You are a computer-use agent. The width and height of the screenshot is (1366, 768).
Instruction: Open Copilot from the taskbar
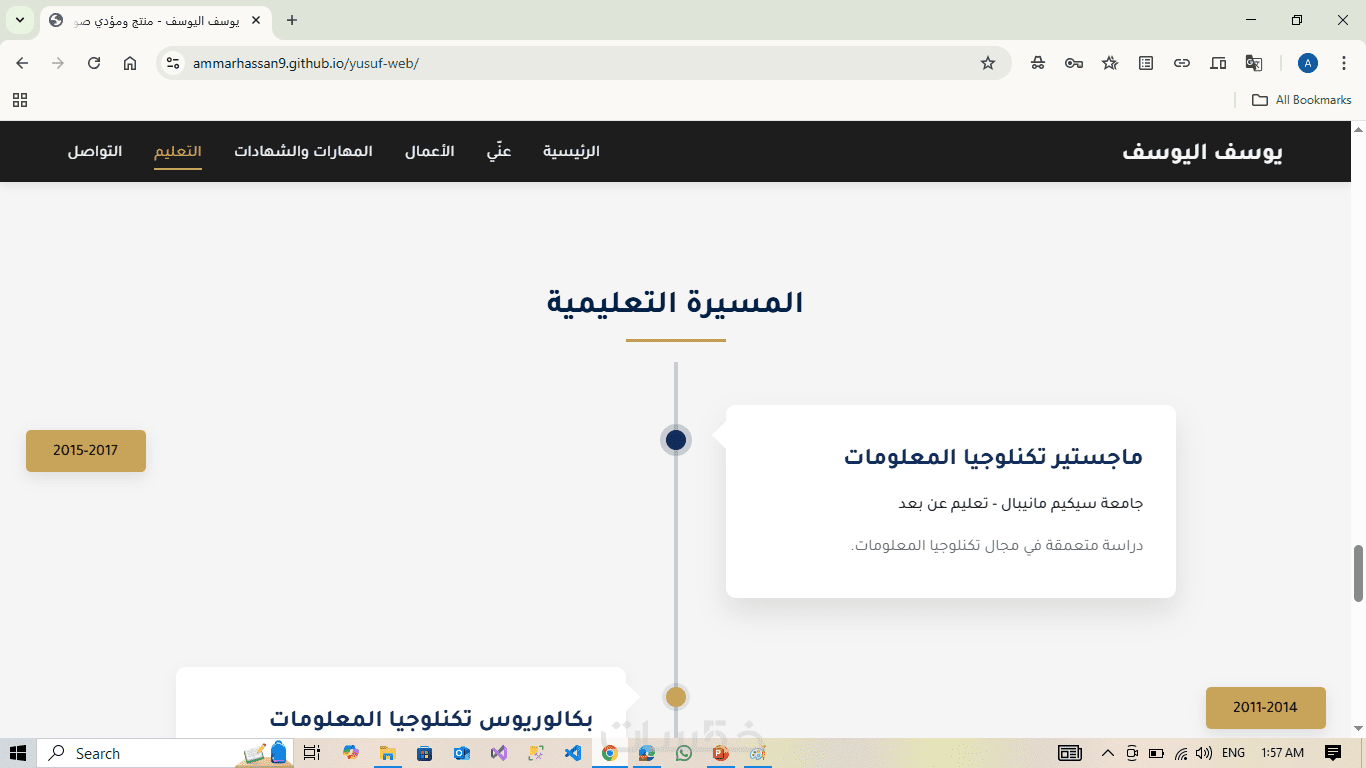(350, 753)
